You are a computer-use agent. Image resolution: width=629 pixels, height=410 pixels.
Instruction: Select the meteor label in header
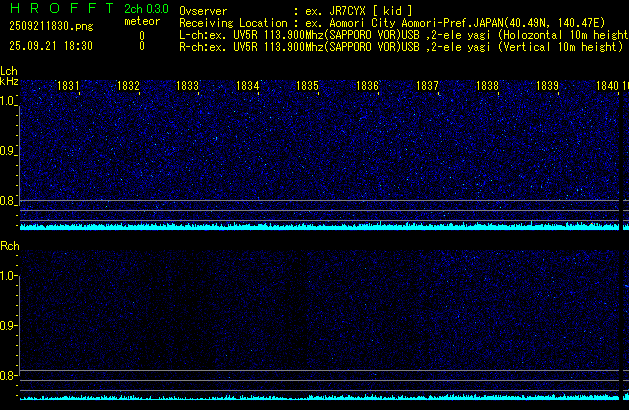coord(141,21)
